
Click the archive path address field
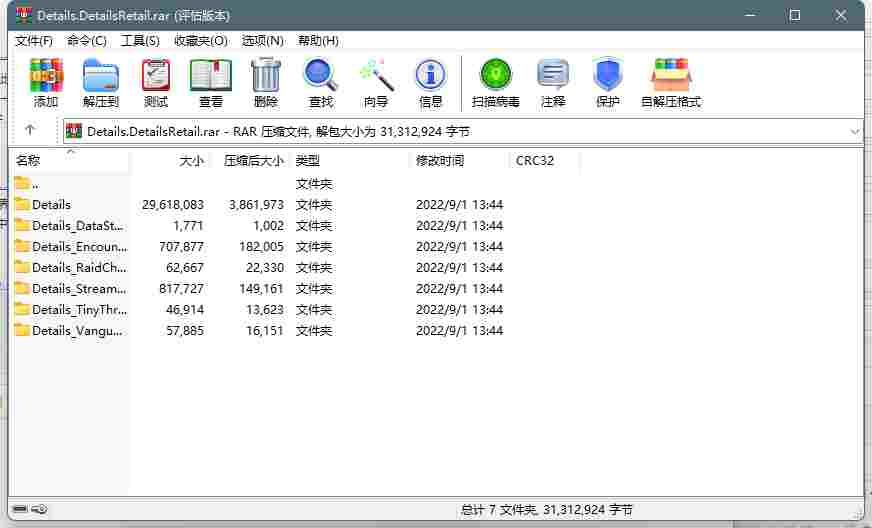pos(463,132)
